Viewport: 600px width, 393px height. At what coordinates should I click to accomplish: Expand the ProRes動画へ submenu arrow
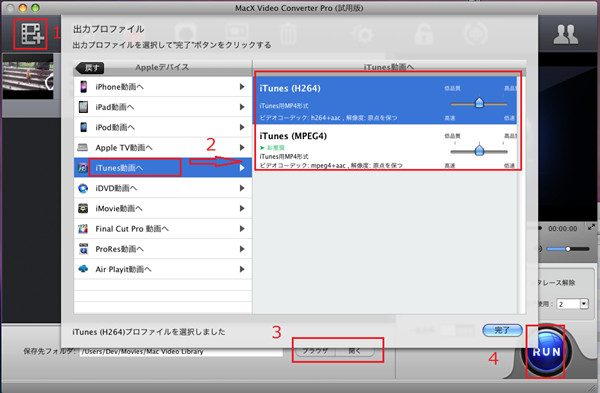pos(242,249)
